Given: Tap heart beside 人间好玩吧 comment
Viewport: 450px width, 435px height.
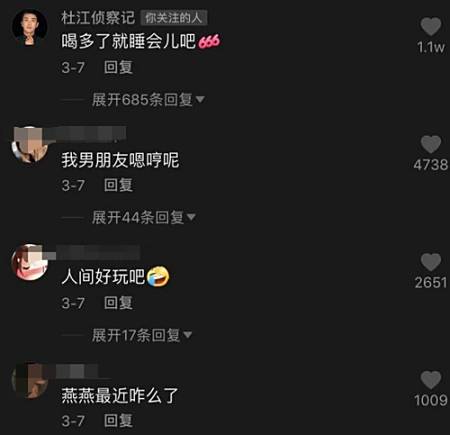Looking at the screenshot, I should click(x=431, y=262).
